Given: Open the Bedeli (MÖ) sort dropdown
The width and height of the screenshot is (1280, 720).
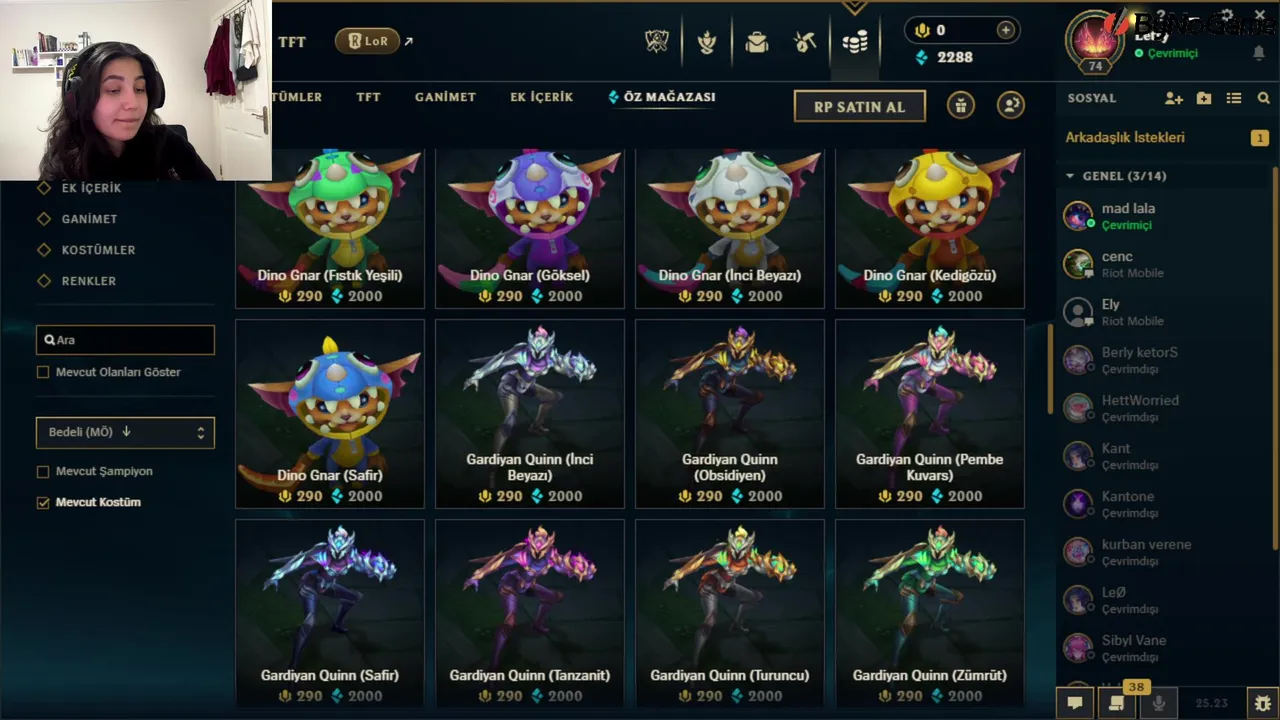Looking at the screenshot, I should [x=125, y=432].
